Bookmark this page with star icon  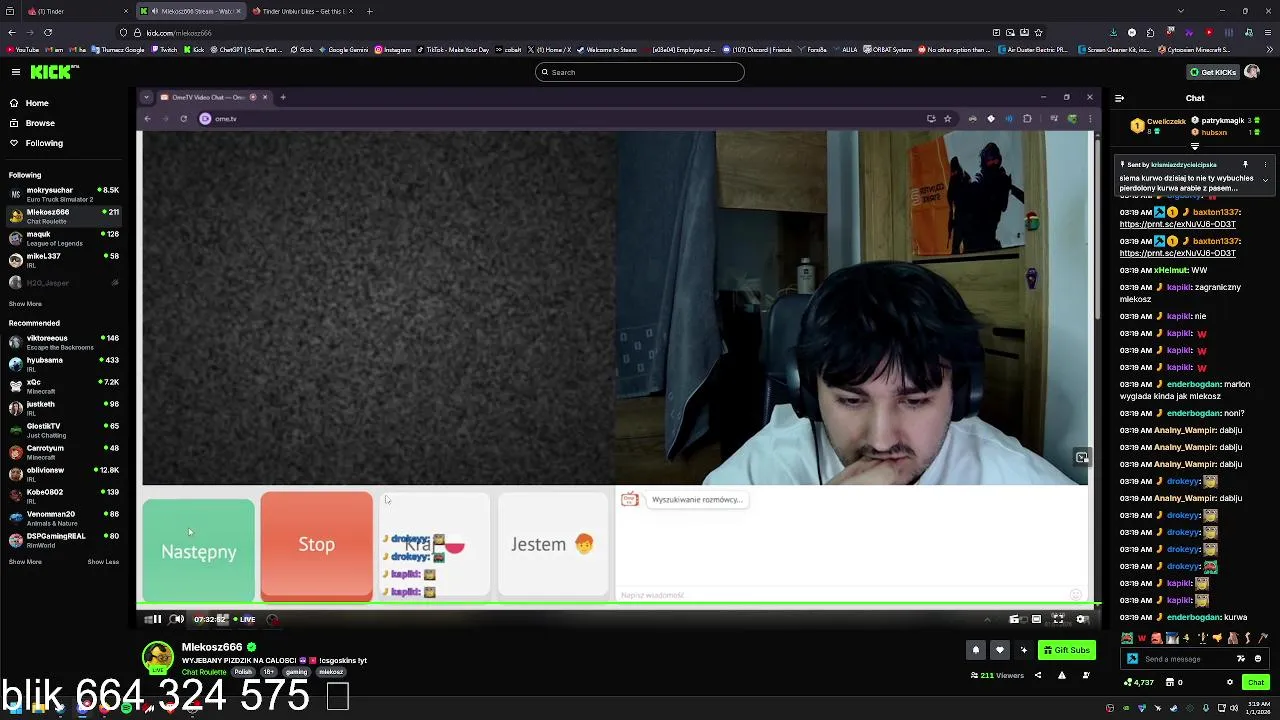[x=1038, y=32]
